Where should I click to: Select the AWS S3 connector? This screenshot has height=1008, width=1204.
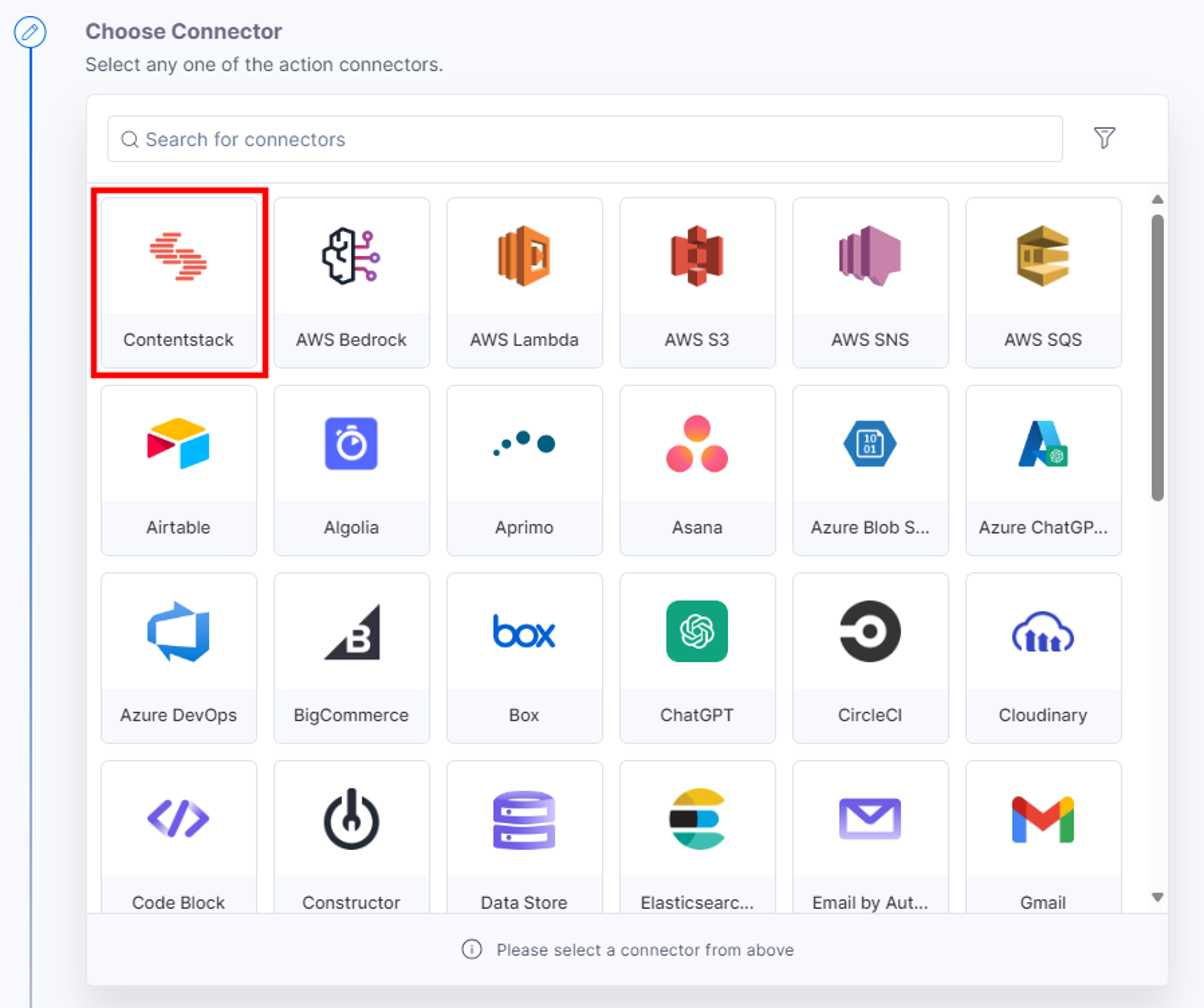tap(697, 283)
